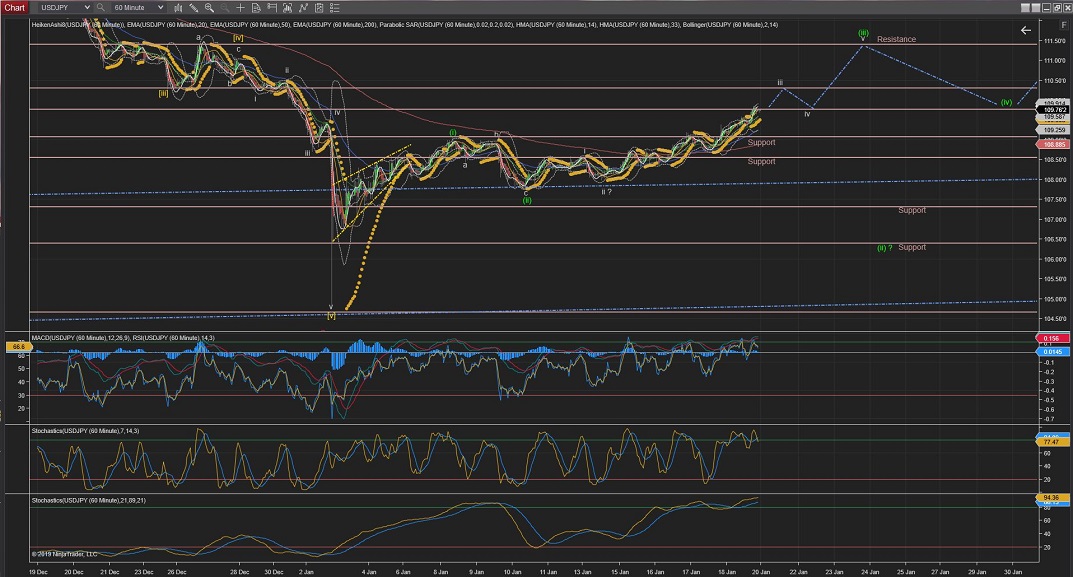Screen dimensions: 1073x577
Task: Toggle the Data Box display
Action: 256,7
